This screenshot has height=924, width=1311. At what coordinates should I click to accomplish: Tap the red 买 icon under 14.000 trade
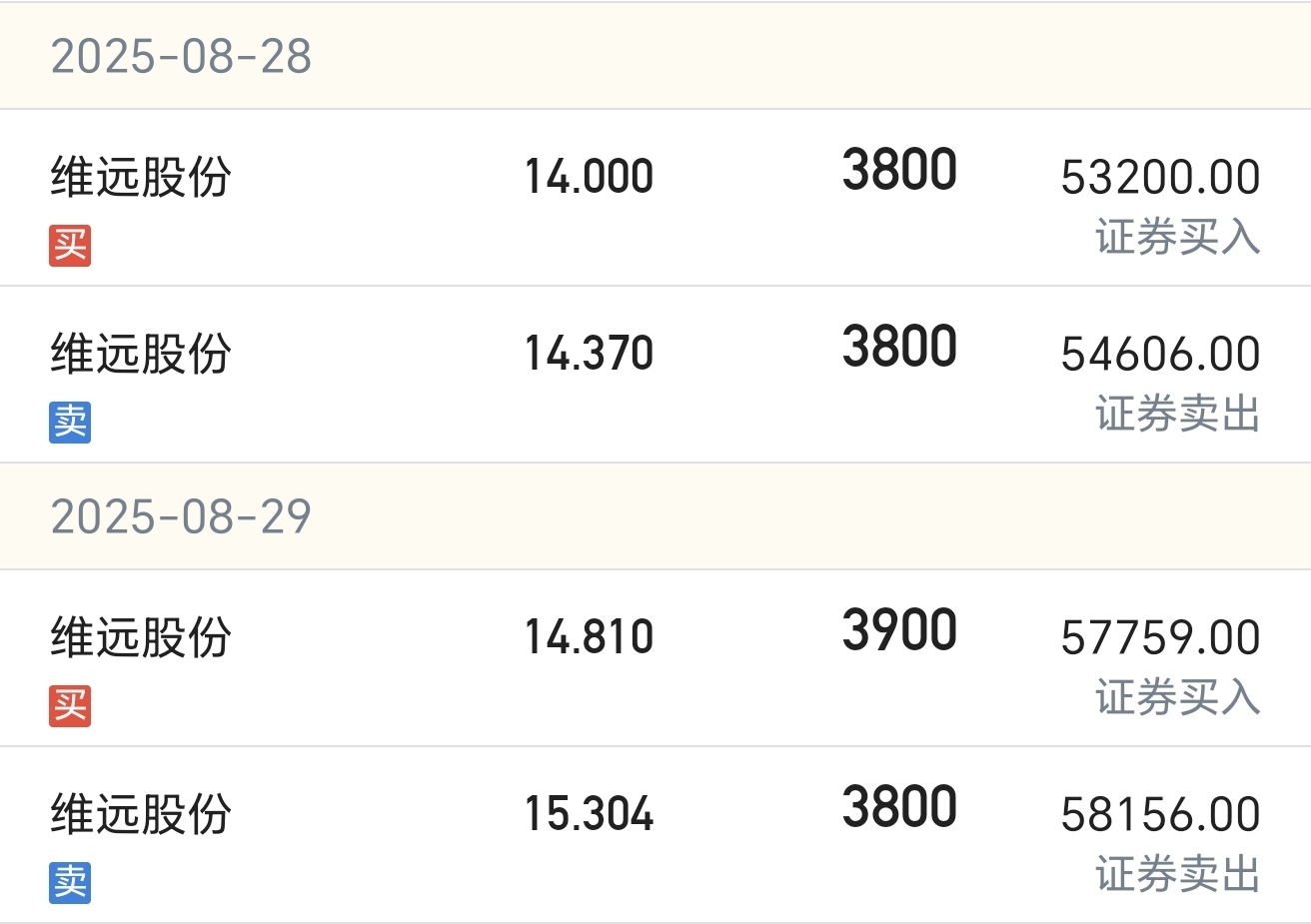pos(70,245)
